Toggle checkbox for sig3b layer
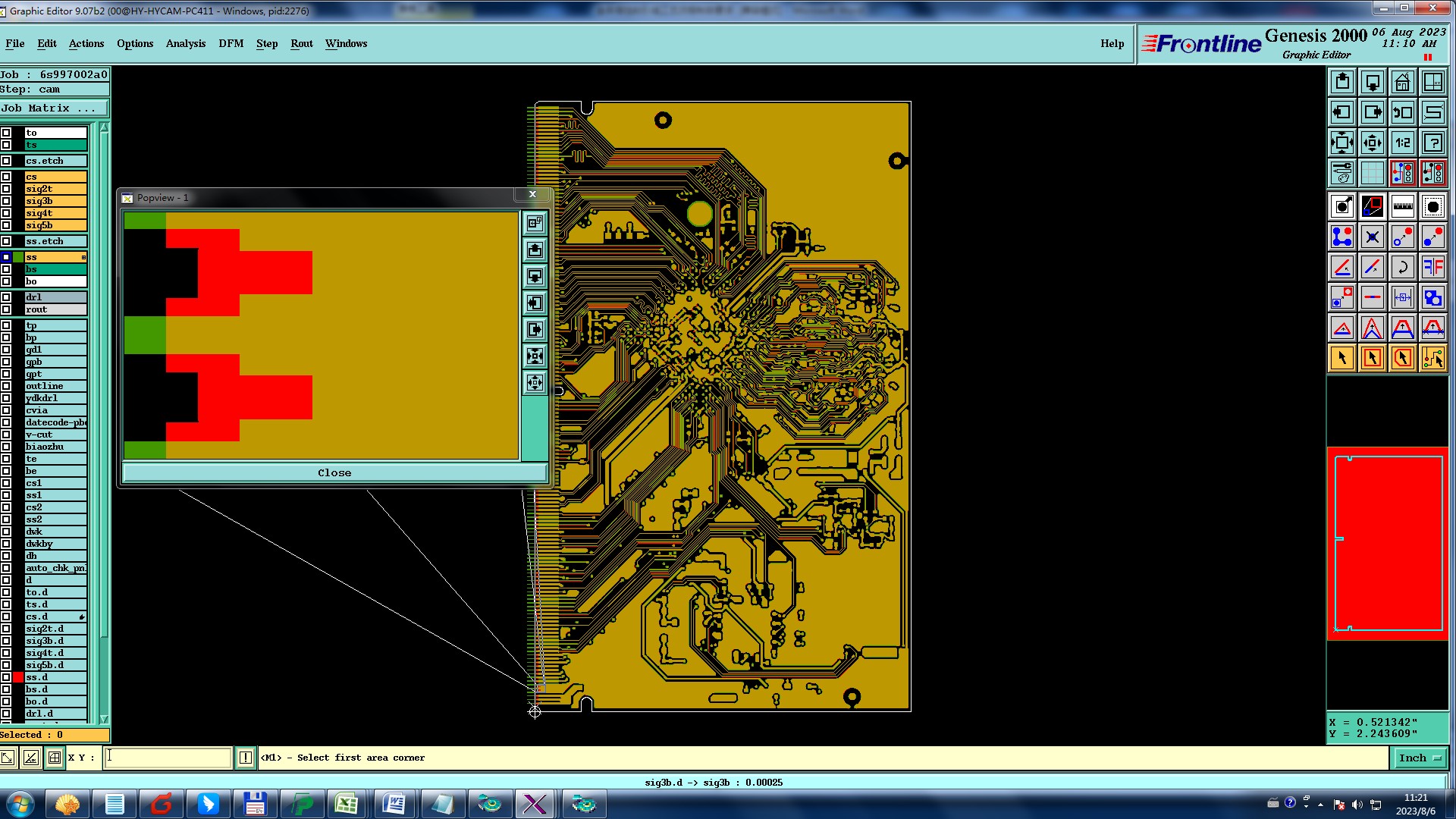The height and width of the screenshot is (819, 1456). (x=6, y=201)
